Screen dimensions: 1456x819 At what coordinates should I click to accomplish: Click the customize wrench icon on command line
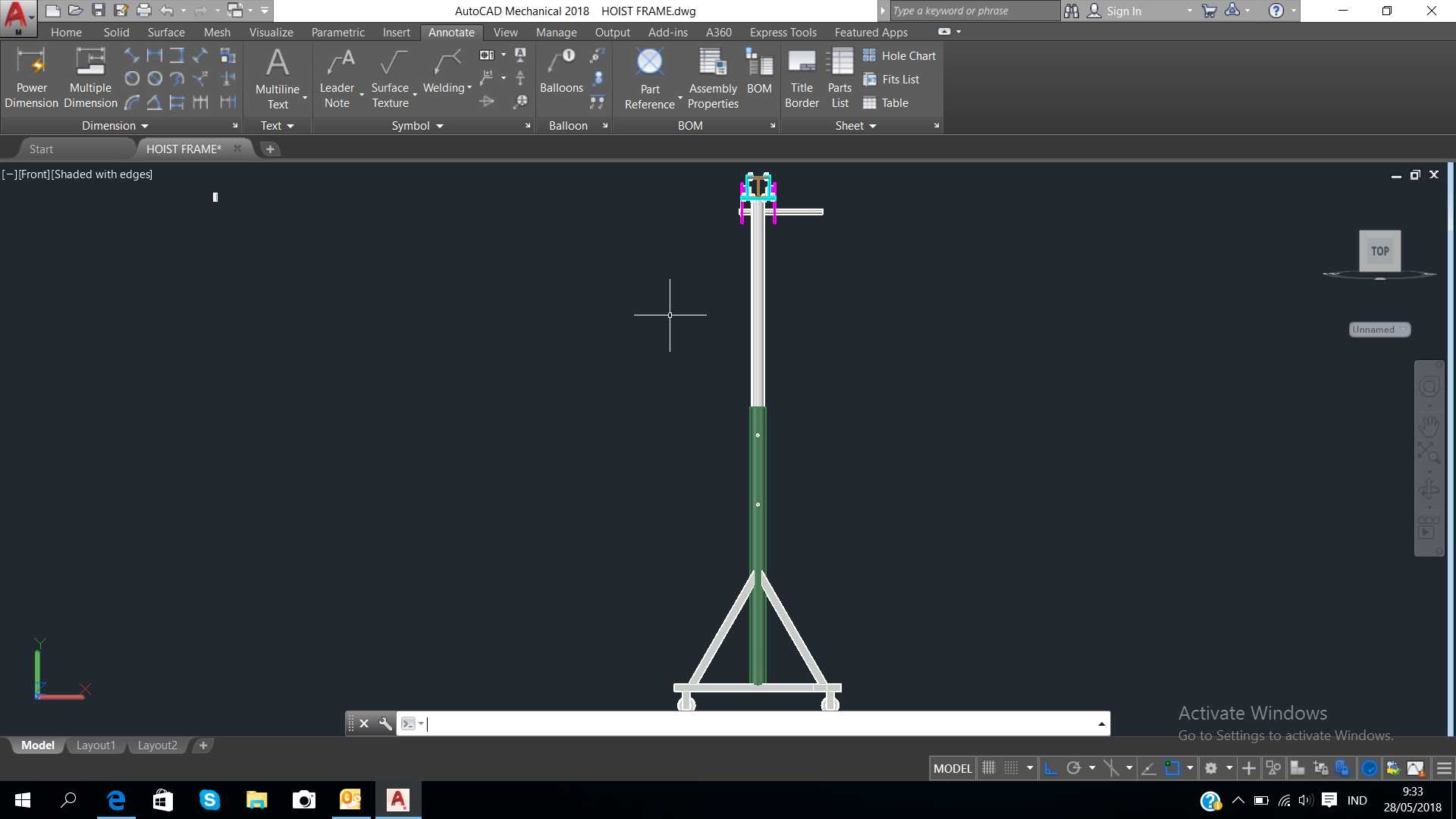385,723
